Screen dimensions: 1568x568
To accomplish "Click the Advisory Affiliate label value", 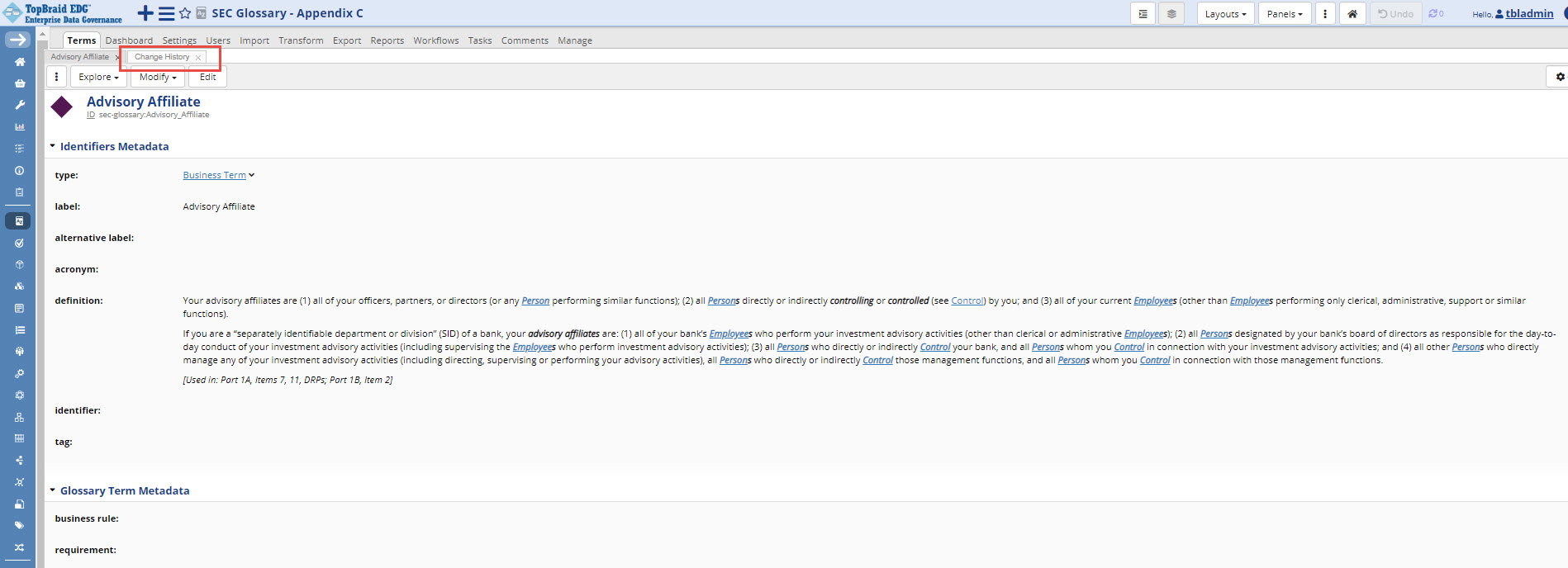I will [x=219, y=206].
